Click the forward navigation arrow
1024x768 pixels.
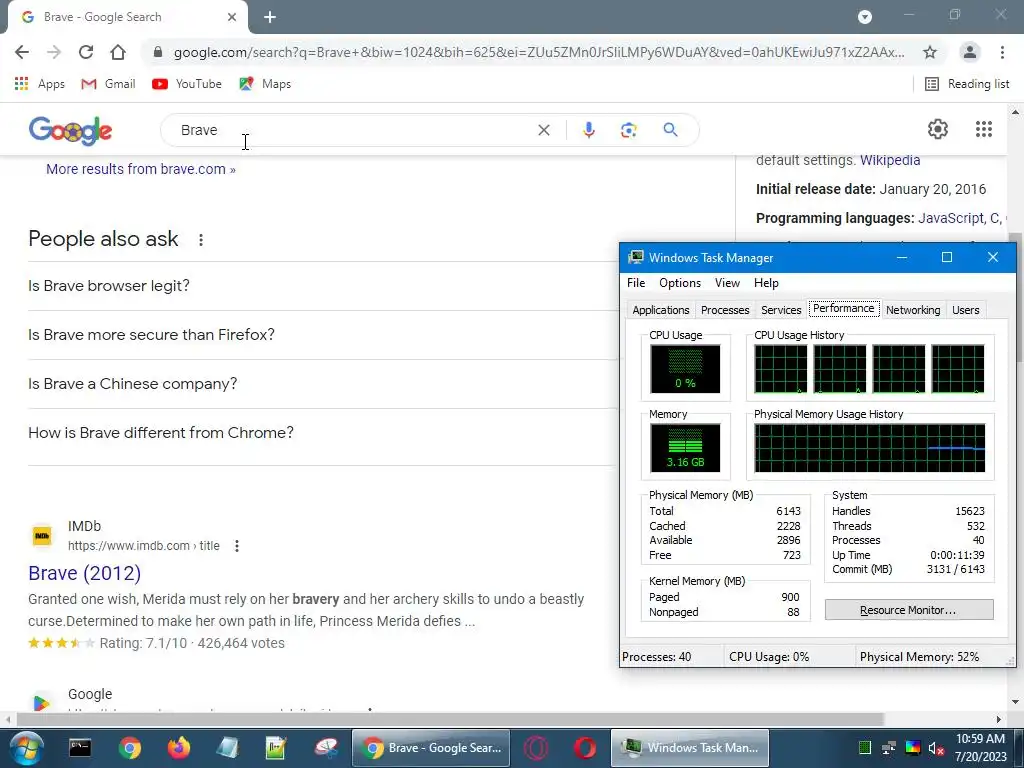[x=54, y=52]
